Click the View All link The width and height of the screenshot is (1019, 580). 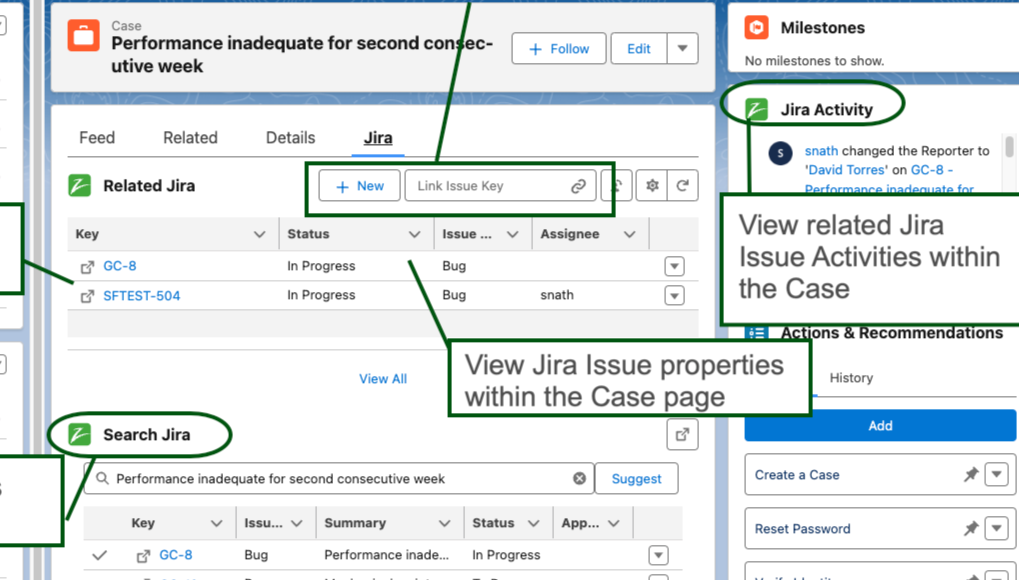point(383,378)
